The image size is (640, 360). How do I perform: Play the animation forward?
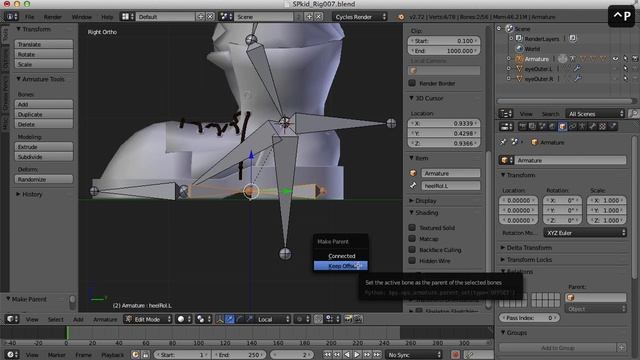pyautogui.click(x=357, y=355)
